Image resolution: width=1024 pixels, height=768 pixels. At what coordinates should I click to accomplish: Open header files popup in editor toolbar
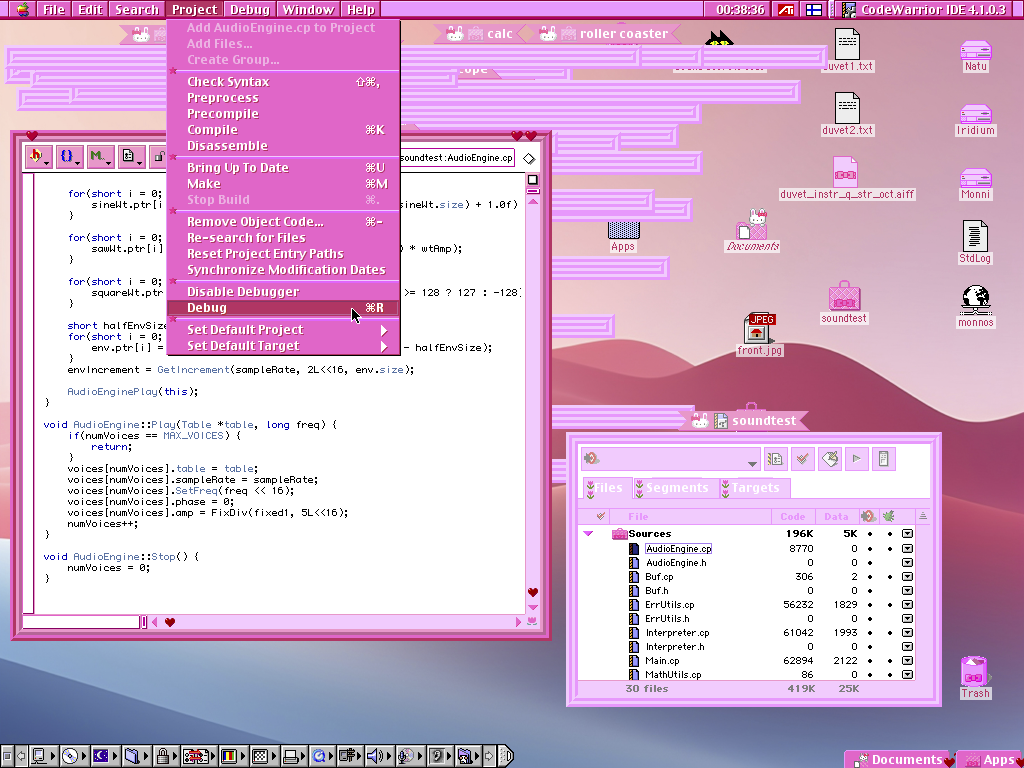tap(39, 156)
